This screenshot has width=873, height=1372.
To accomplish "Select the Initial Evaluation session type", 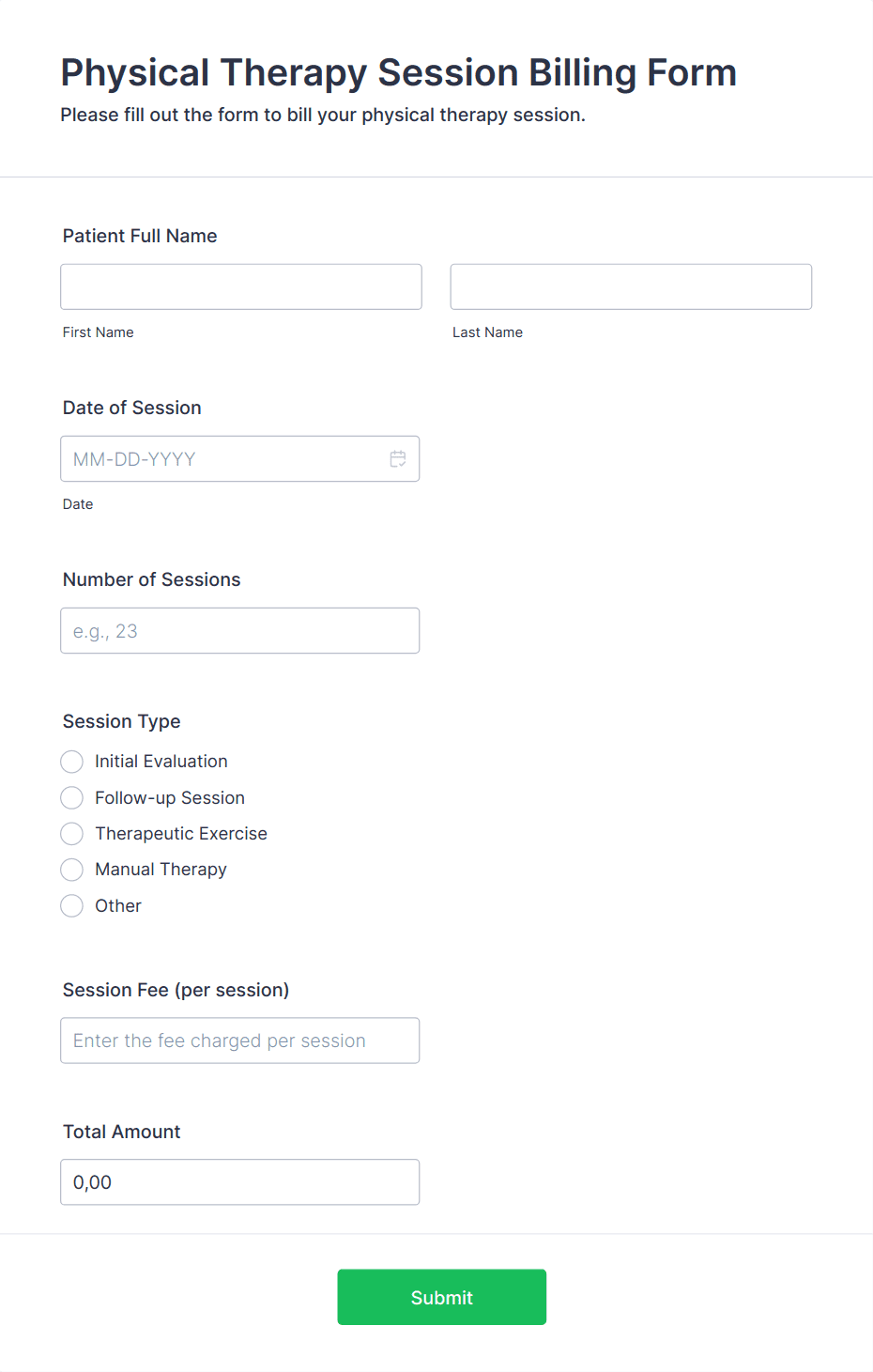I will [x=71, y=762].
